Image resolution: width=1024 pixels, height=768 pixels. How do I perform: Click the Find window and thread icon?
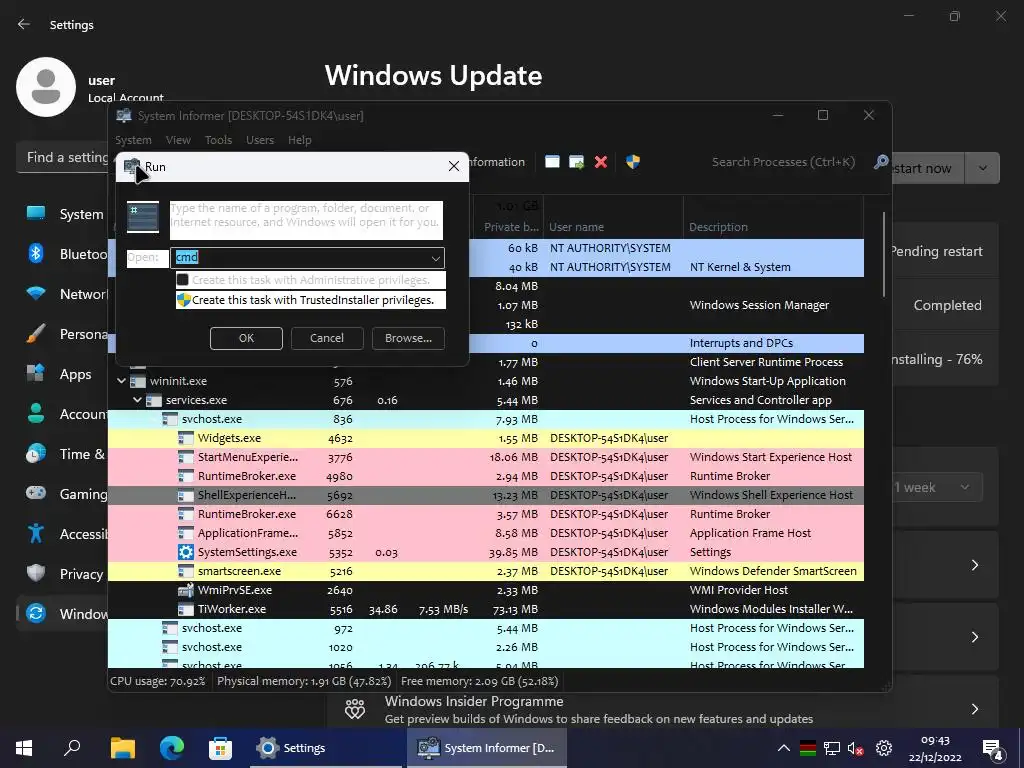(577, 162)
